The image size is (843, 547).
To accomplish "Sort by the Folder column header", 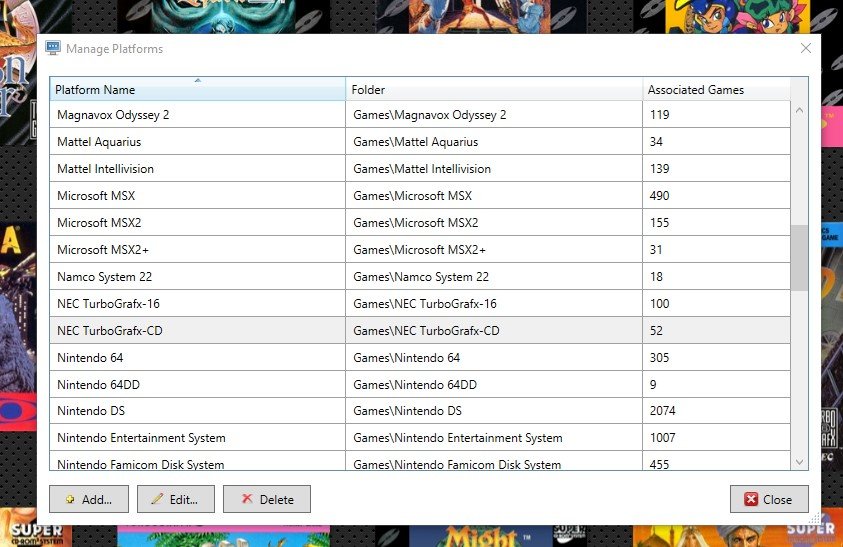I will click(494, 89).
